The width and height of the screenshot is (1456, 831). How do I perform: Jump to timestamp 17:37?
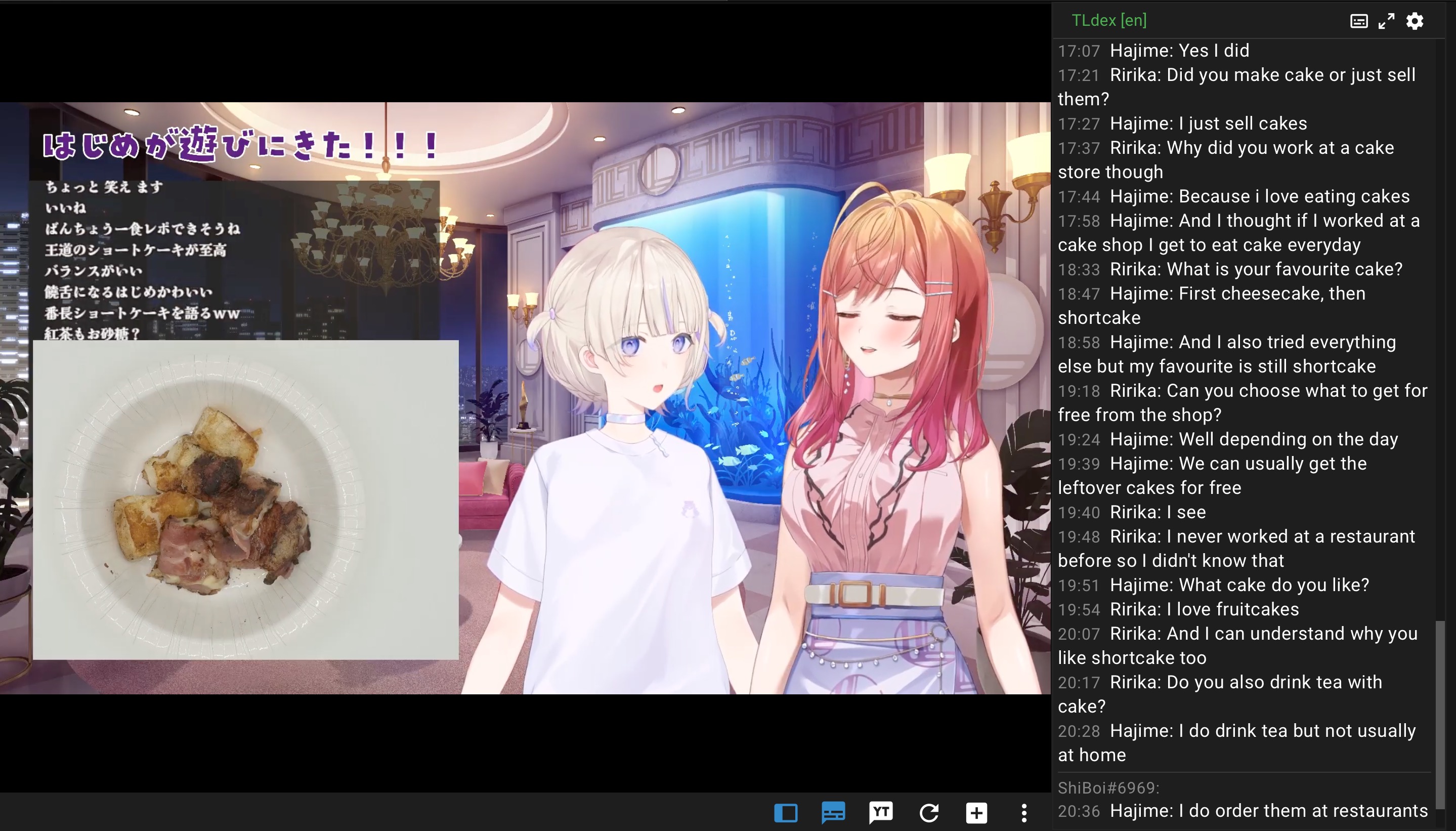pyautogui.click(x=1078, y=148)
